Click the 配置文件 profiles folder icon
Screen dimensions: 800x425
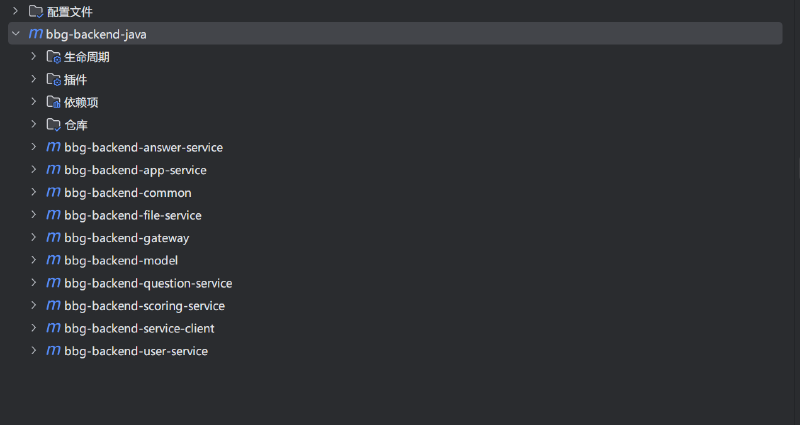click(36, 11)
